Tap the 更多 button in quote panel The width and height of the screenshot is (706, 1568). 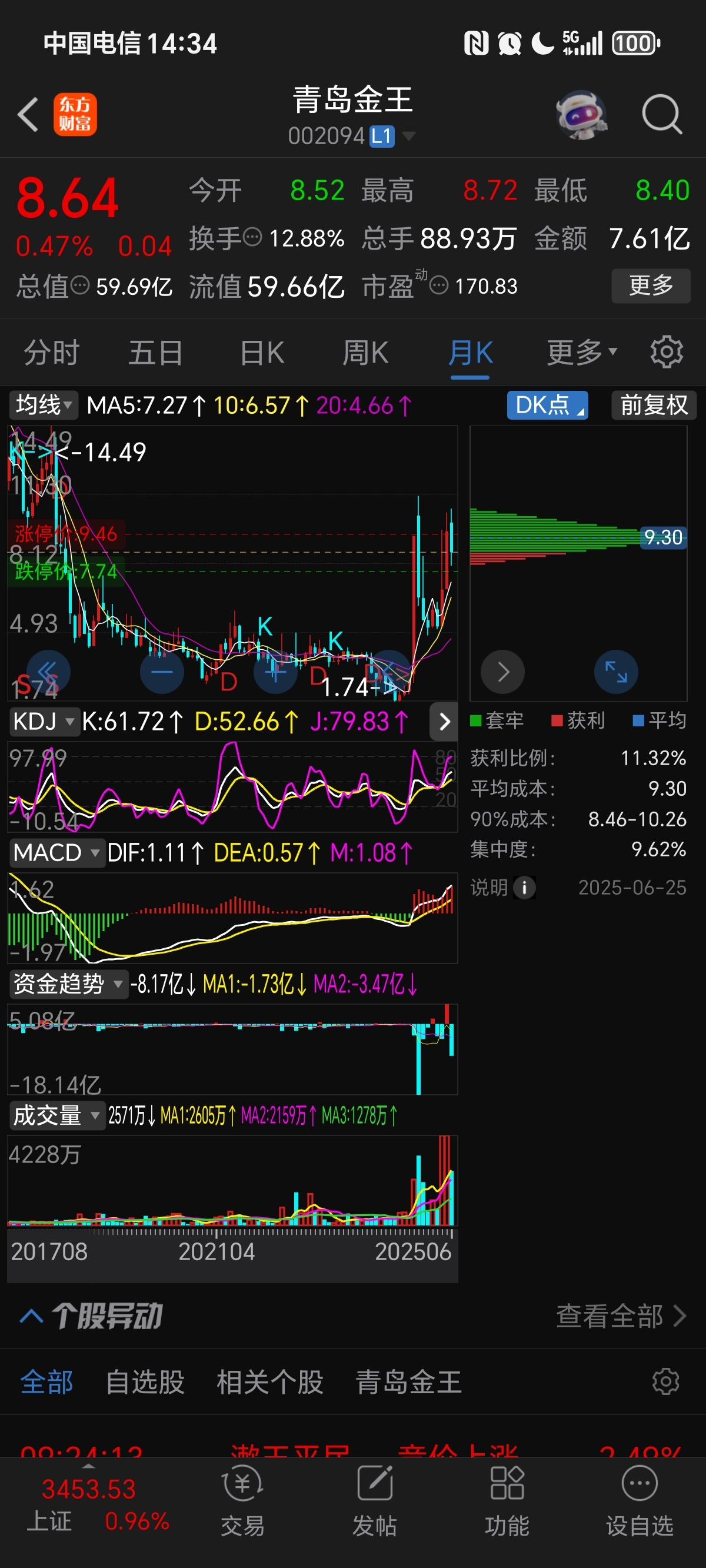point(651,285)
